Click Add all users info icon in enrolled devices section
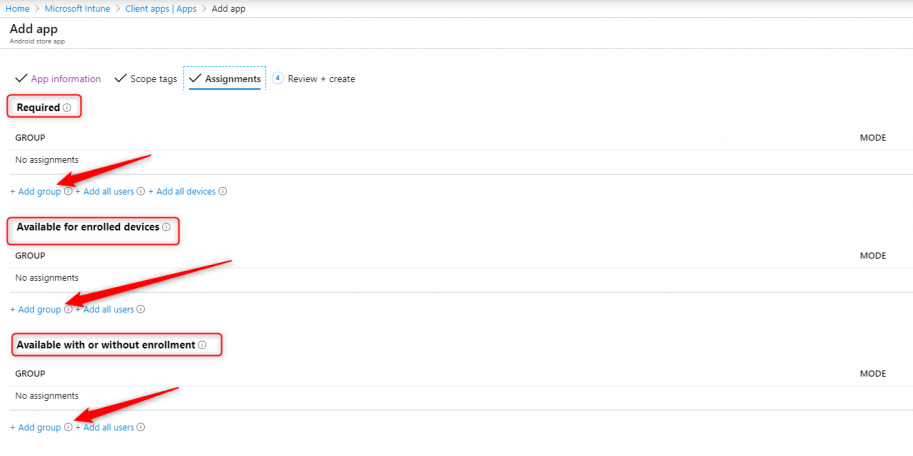Image resolution: width=913 pixels, height=456 pixels. pos(141,309)
